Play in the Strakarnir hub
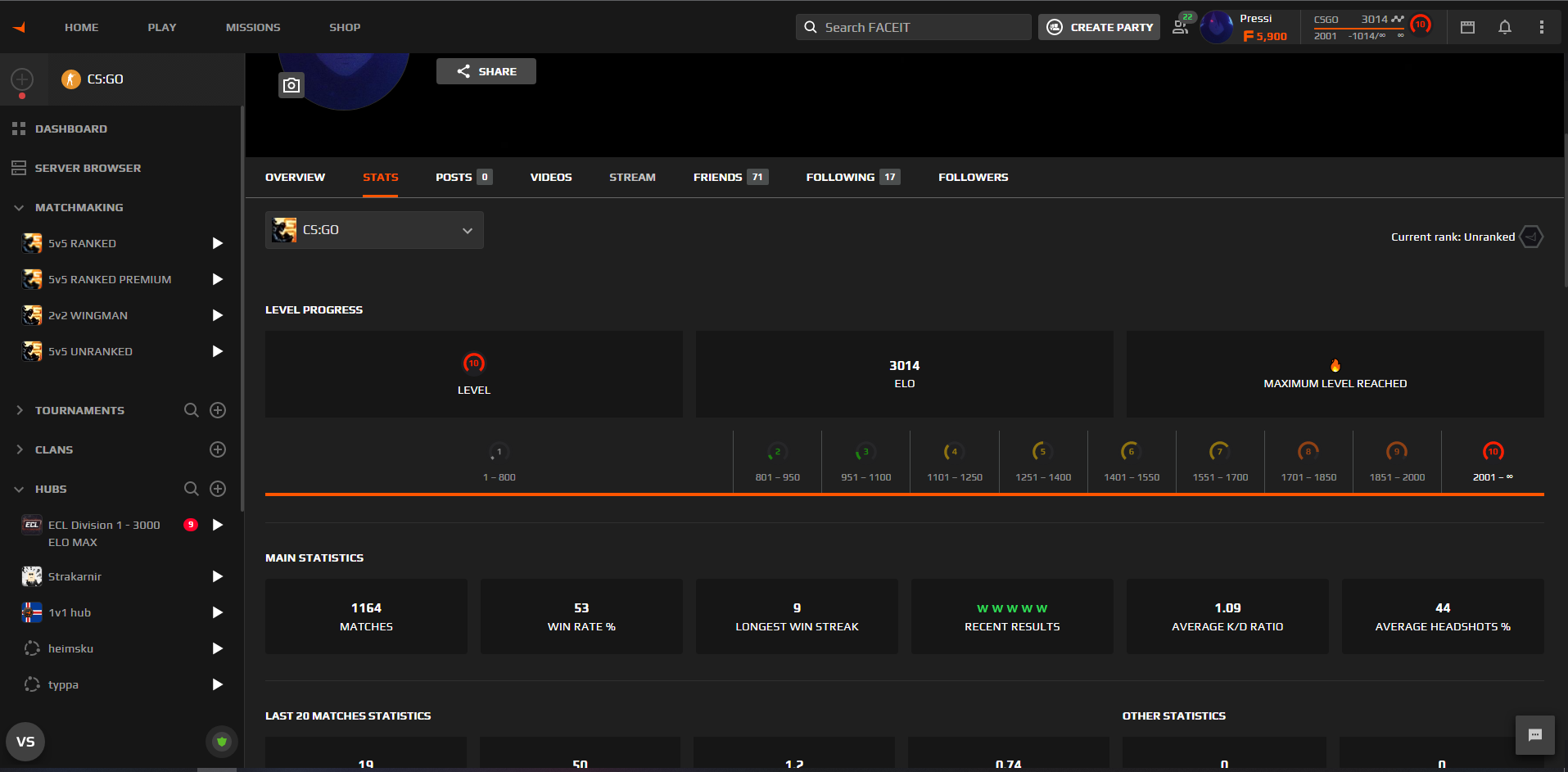The width and height of the screenshot is (1568, 772). [x=218, y=576]
